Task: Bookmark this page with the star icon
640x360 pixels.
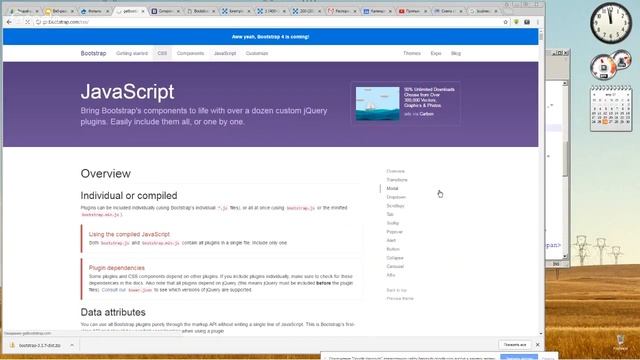Action: pos(505,22)
